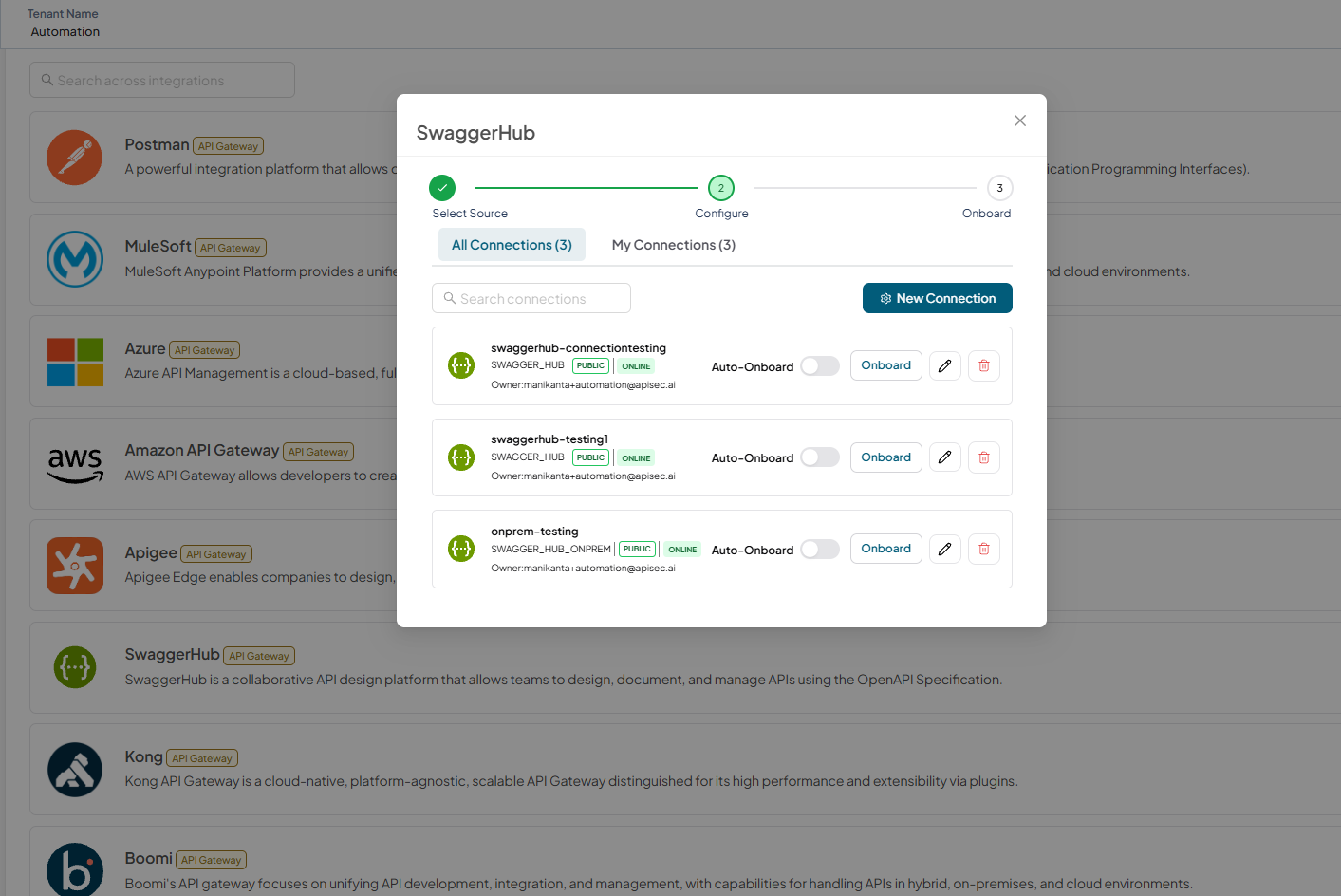Onboard the onprem-testing connection
The height and width of the screenshot is (896, 1341).
(x=886, y=549)
